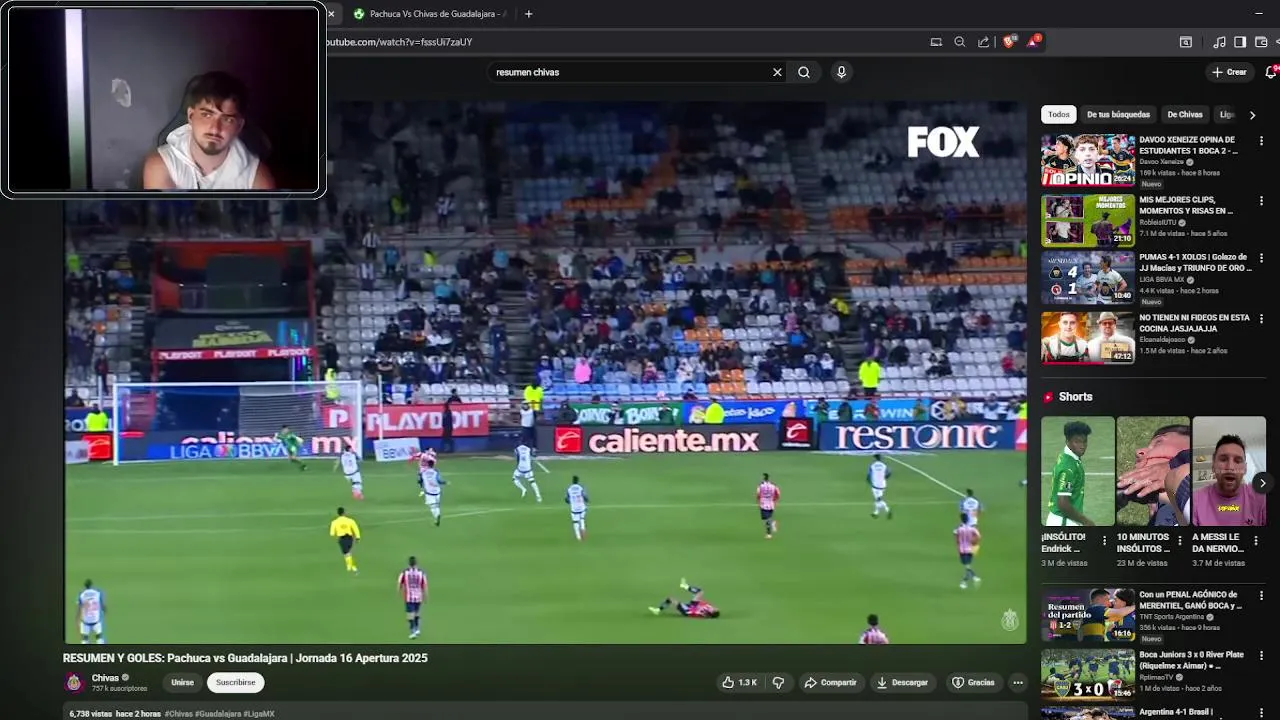Close the browser tab left of Pachuca tab
Viewport: 1280px width, 720px height.
[331, 14]
